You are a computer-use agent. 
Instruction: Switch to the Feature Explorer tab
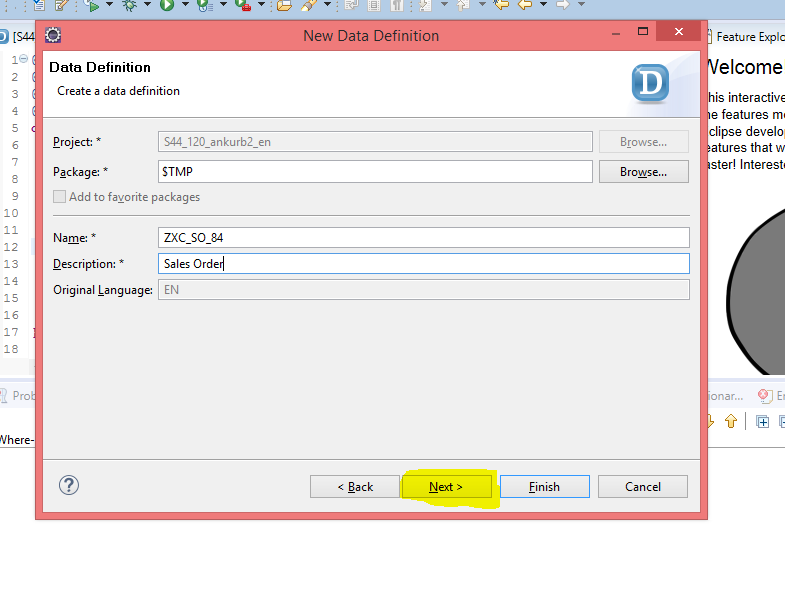pos(748,37)
